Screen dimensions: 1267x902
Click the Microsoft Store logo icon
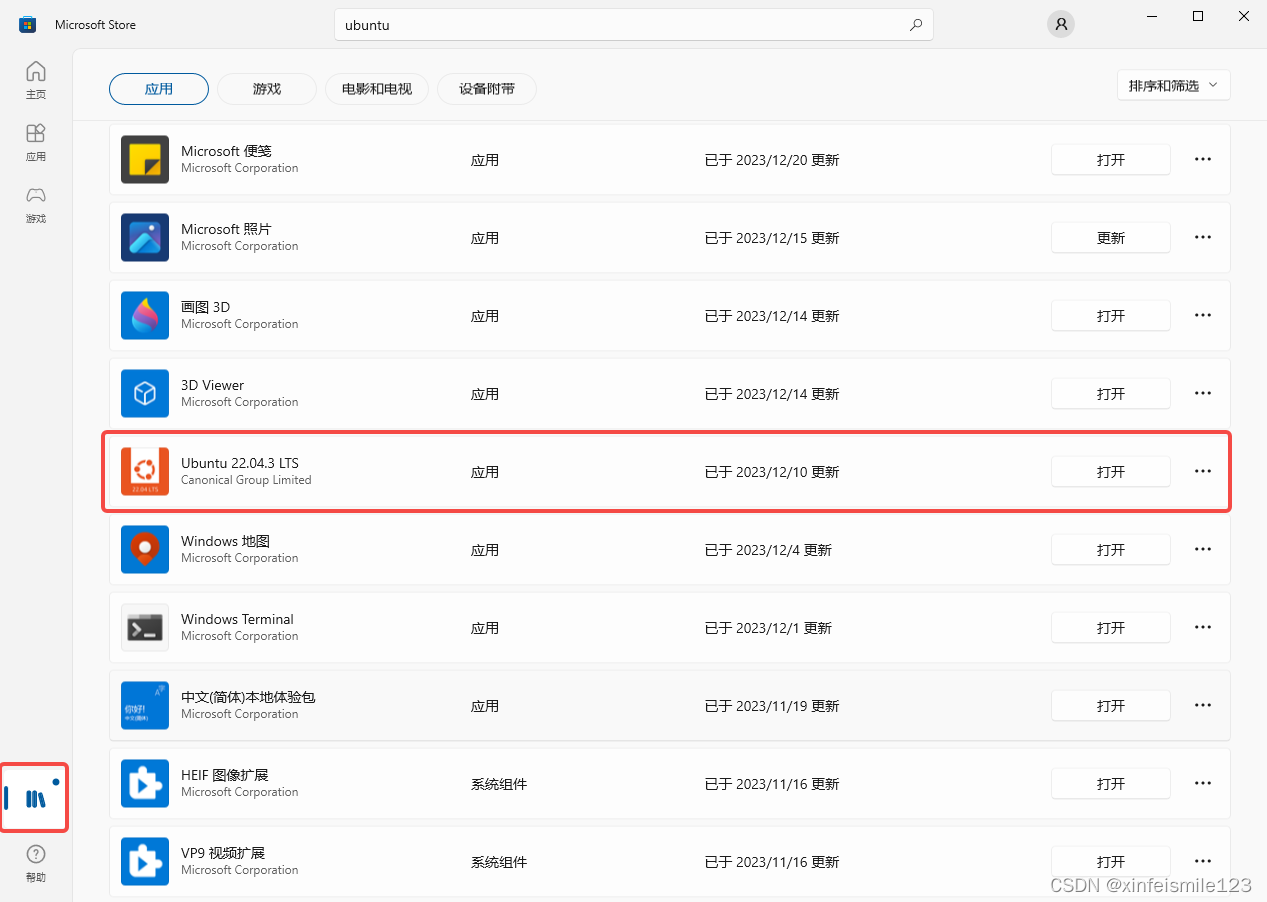coord(27,24)
